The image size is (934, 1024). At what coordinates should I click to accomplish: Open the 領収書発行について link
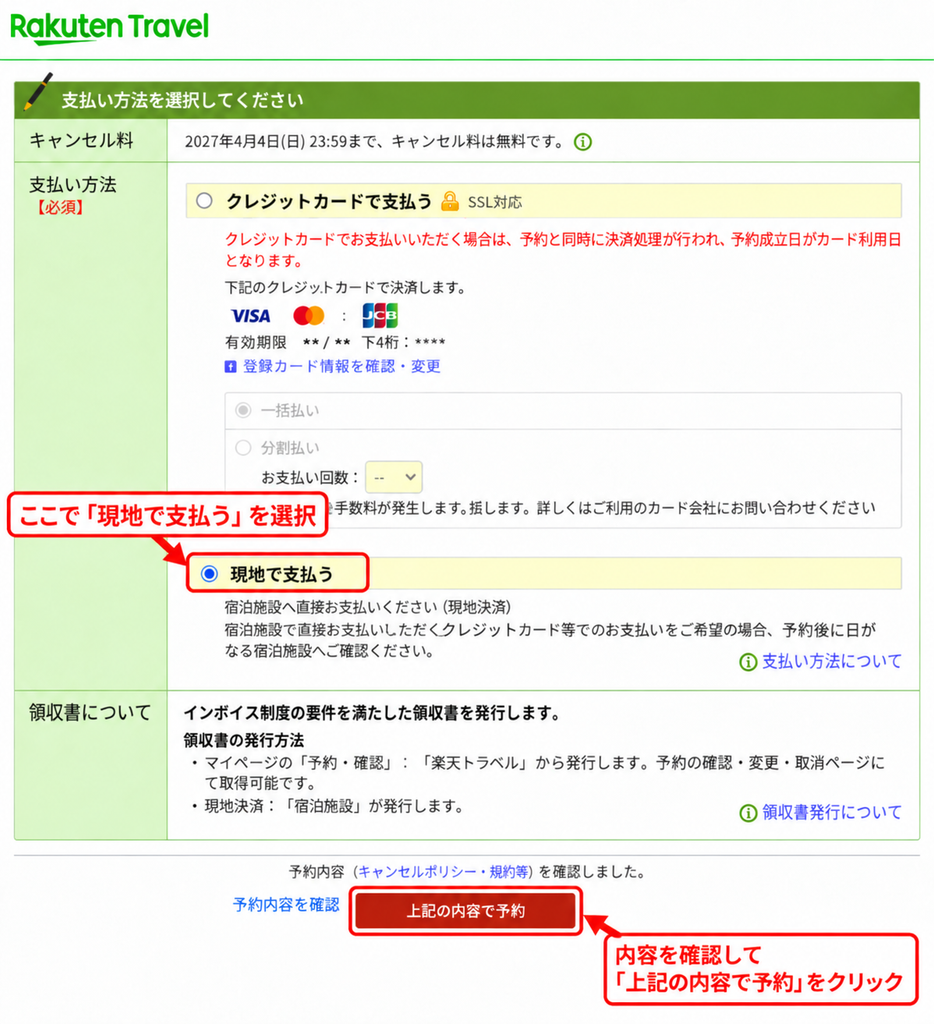831,812
